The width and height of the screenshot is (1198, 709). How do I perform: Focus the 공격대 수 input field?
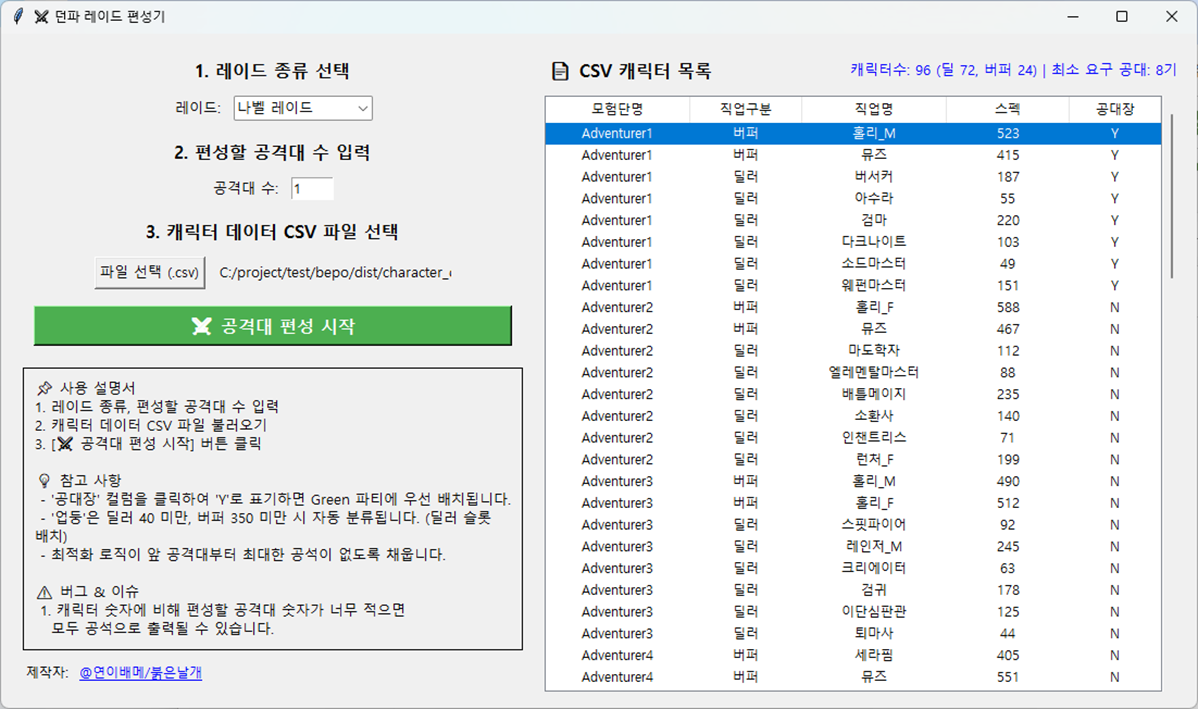312,188
